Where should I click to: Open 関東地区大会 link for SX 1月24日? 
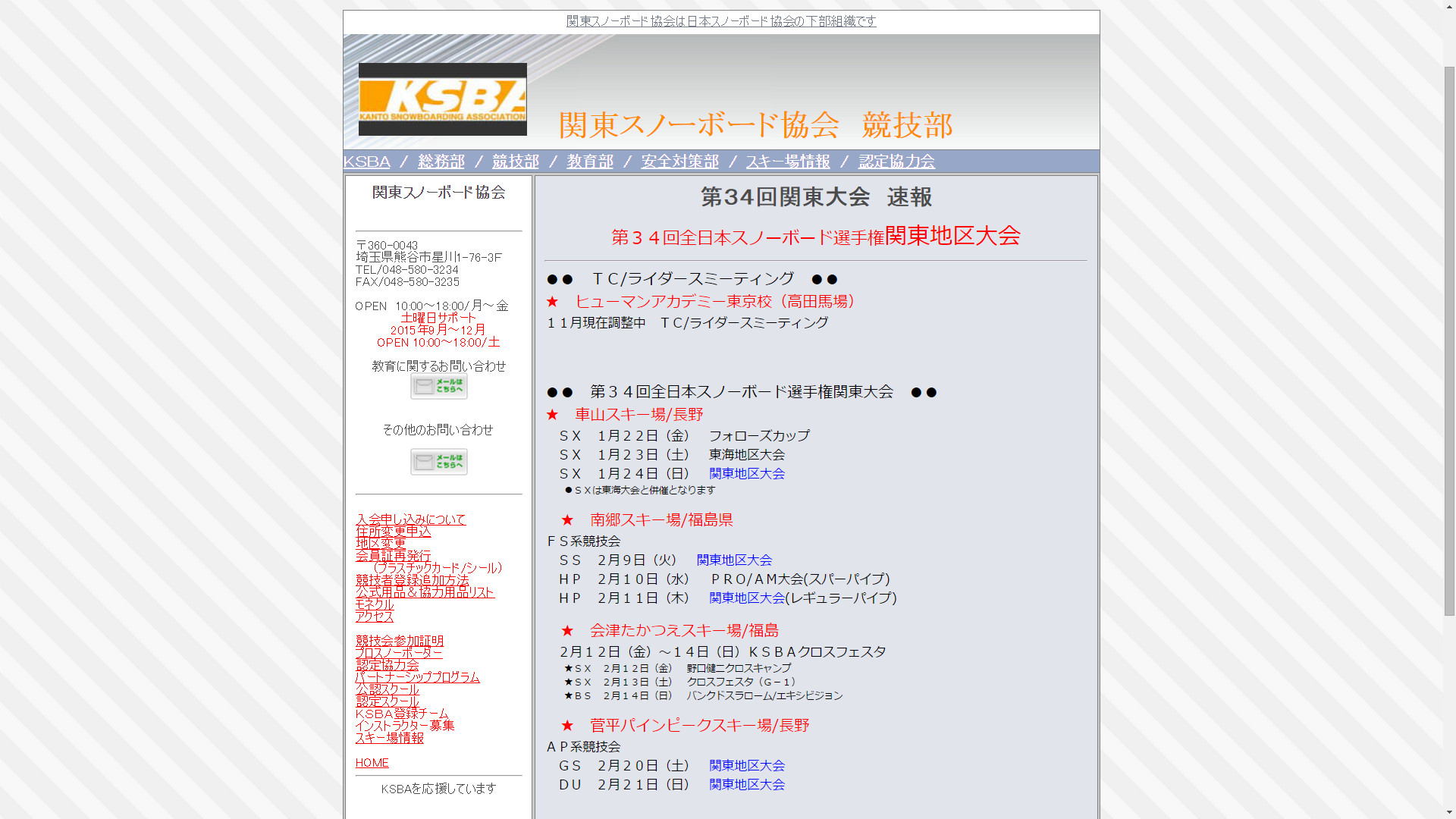coord(746,474)
